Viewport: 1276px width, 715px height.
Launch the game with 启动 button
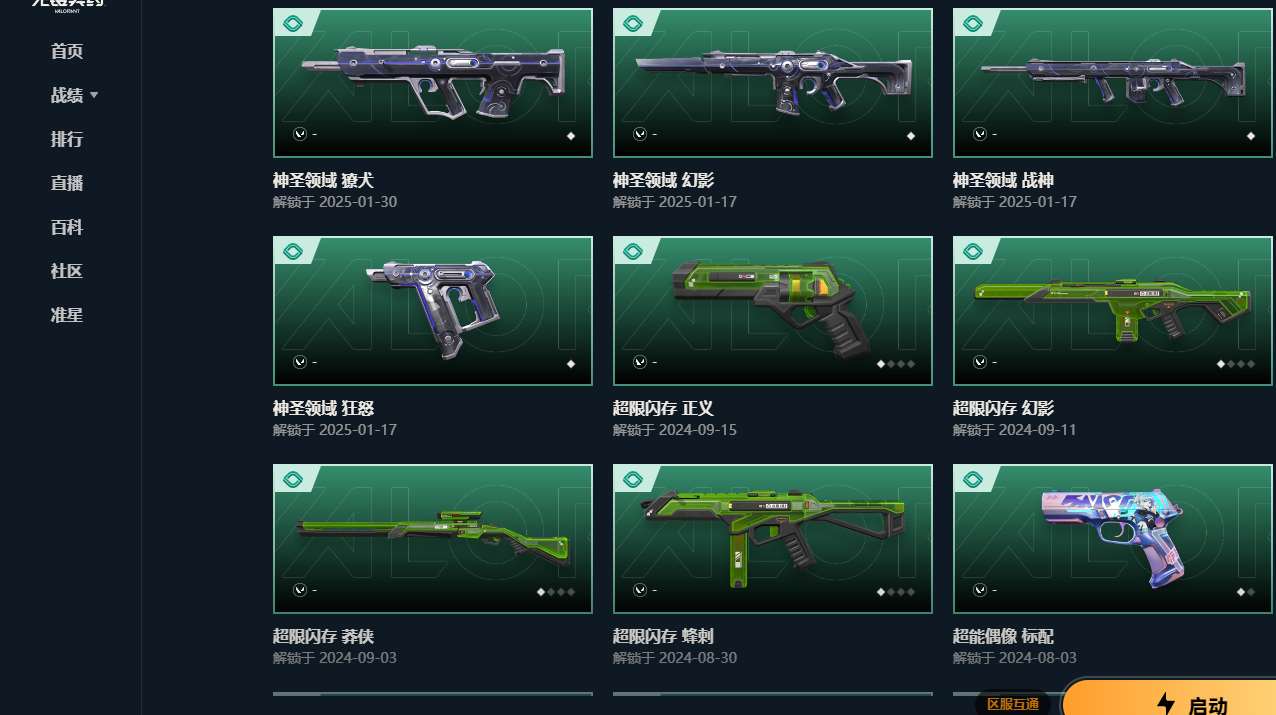tap(1170, 698)
